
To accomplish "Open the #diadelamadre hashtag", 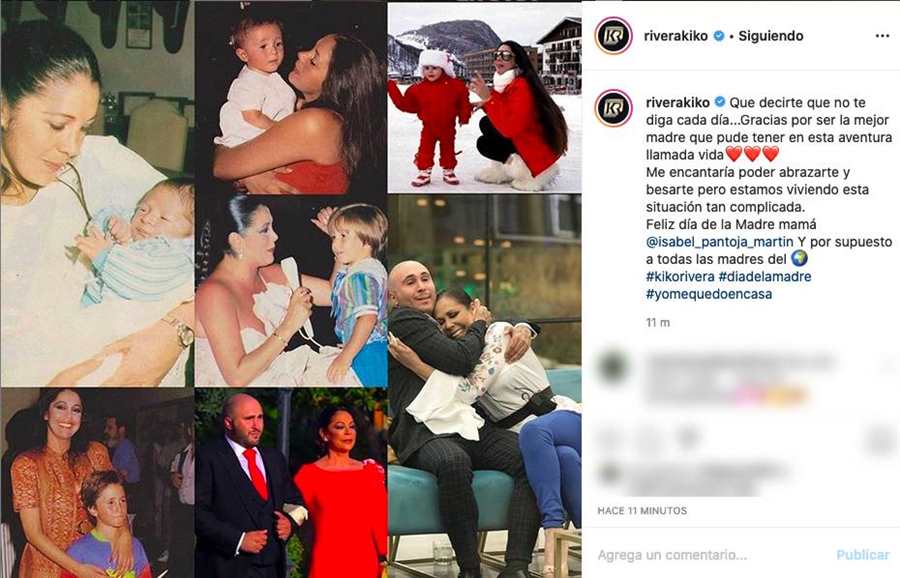I will coord(765,276).
